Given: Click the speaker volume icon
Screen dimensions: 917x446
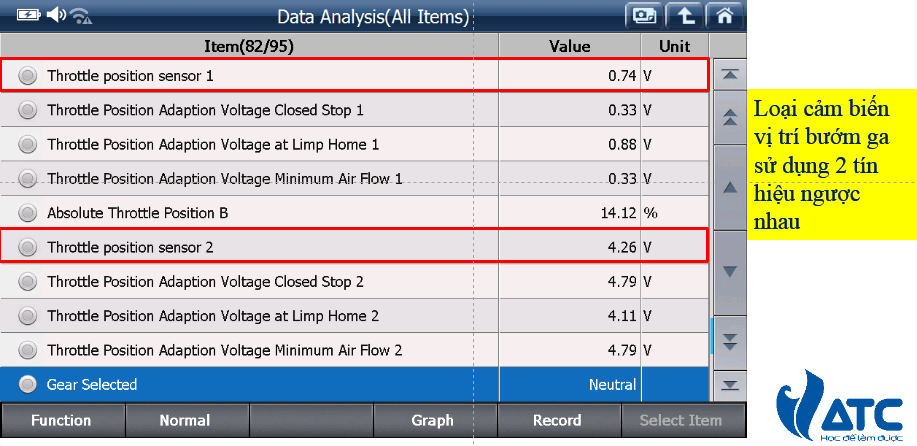Looking at the screenshot, I should pyautogui.click(x=55, y=15).
